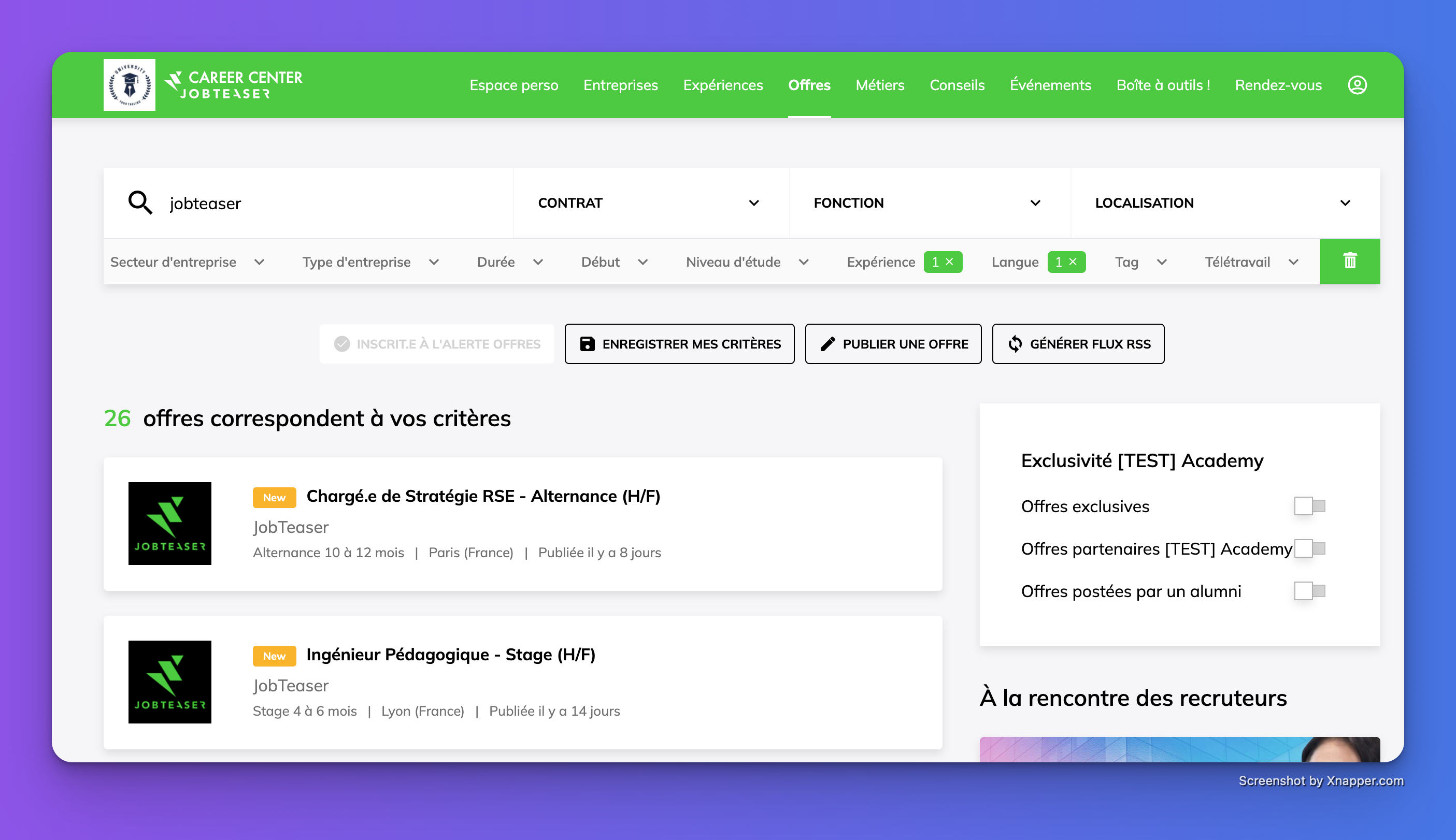Click Publier une offre button
The height and width of the screenshot is (840, 1456).
coord(893,344)
